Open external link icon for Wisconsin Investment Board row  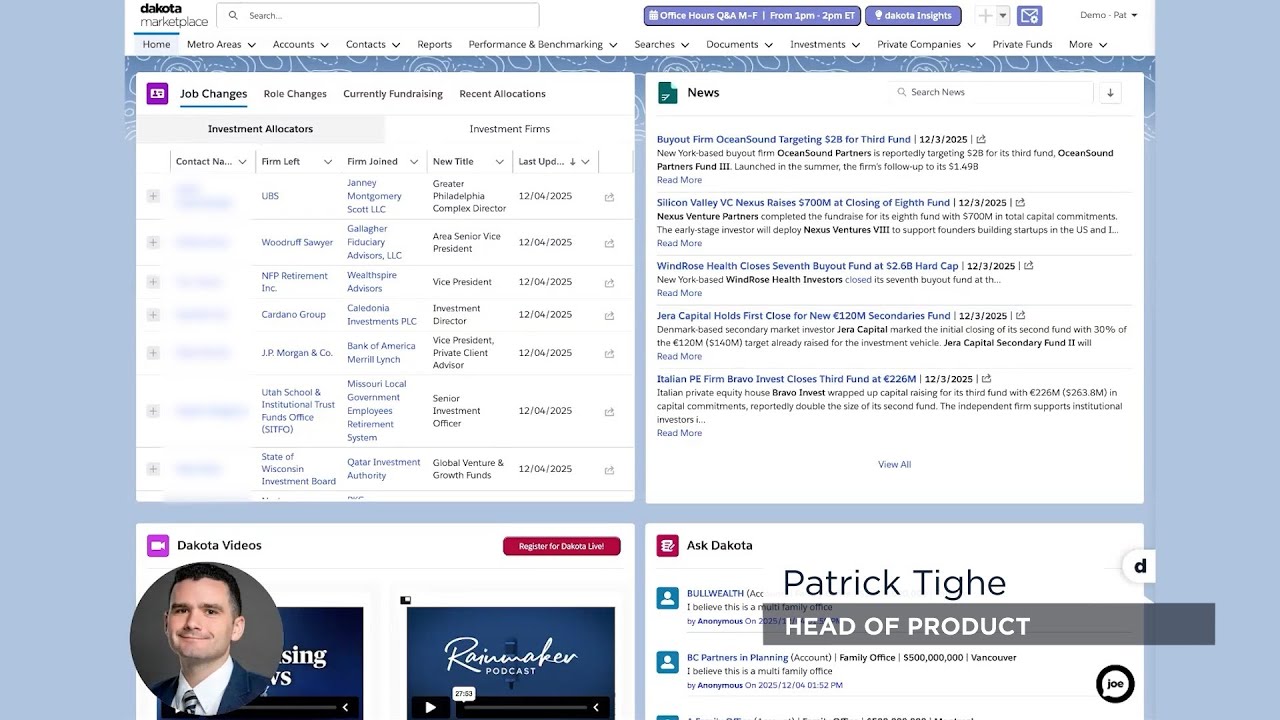click(609, 470)
